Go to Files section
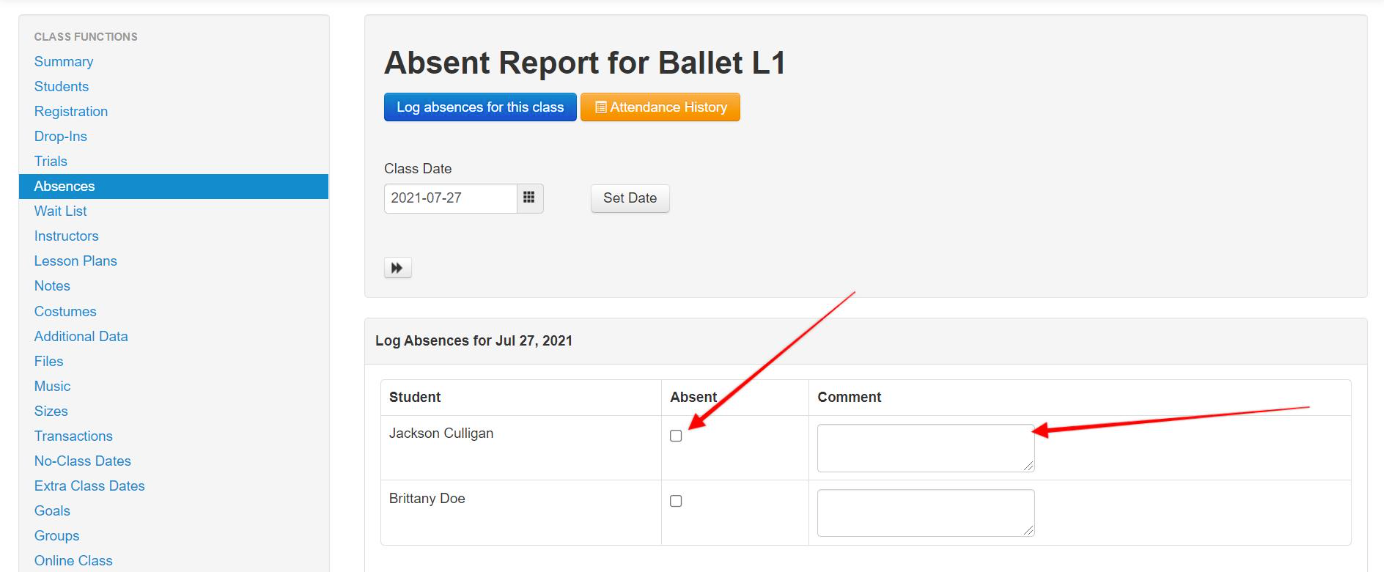Screen dimensions: 1384x572 [x=49, y=362]
